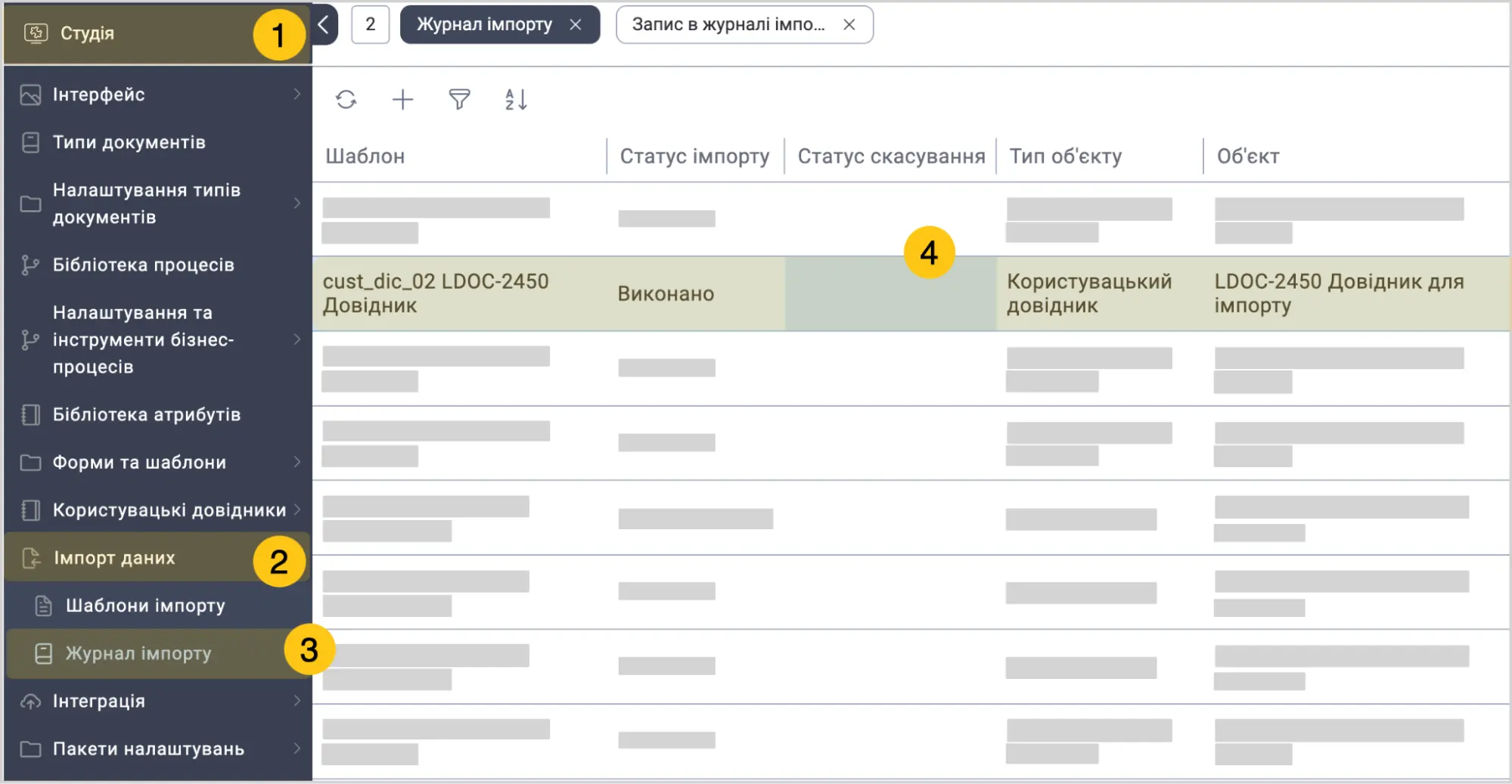Collapse the sidebar with the left arrow
This screenshot has height=784, width=1512.
pos(324,25)
